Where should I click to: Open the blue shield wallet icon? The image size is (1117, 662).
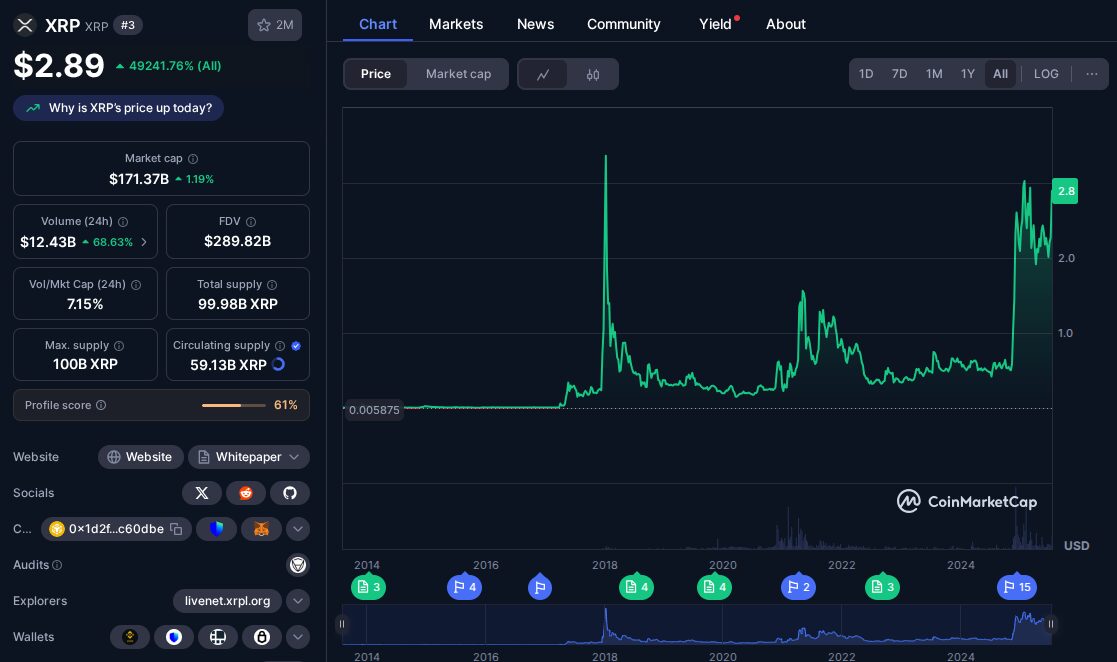[x=174, y=637]
